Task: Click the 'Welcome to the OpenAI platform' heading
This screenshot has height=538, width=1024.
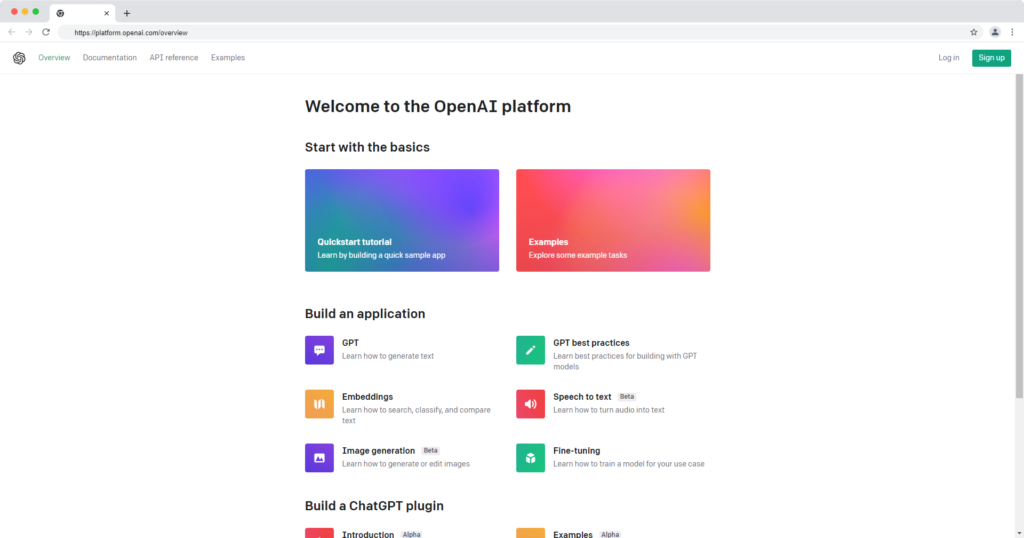Action: (438, 106)
